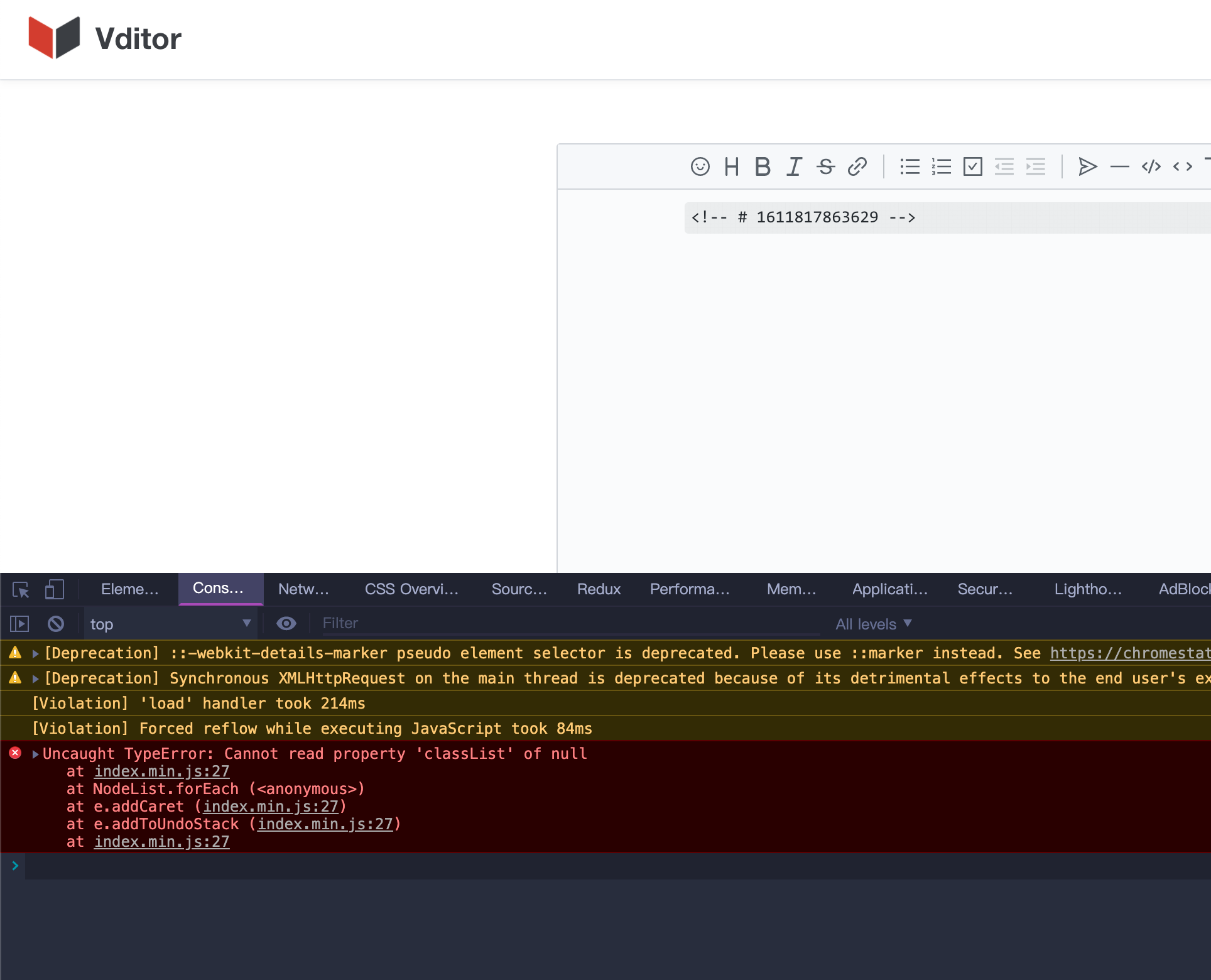Toggle italic formatting
The width and height of the screenshot is (1211, 980).
(x=793, y=166)
